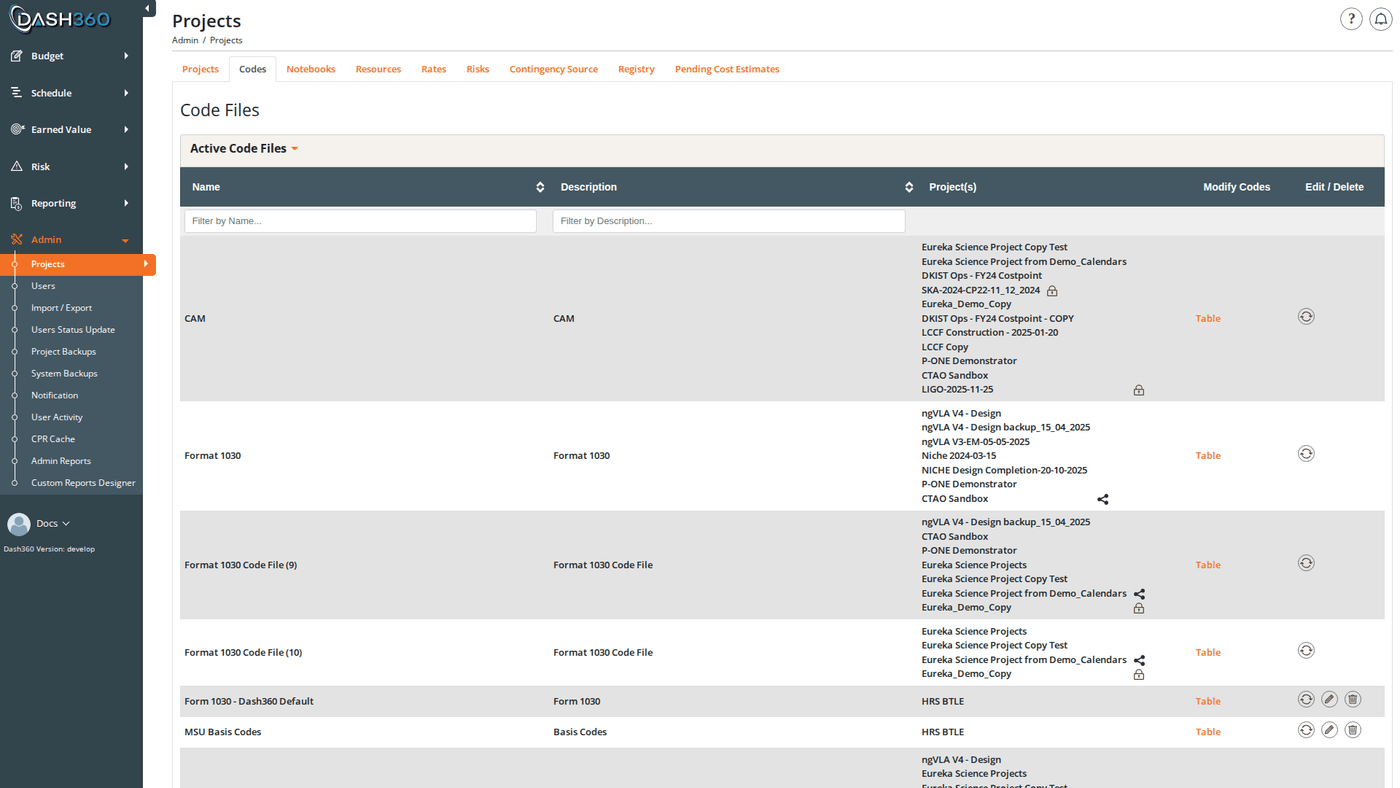Collapse the Admin sidebar menu
This screenshot has width=1400, height=788.
[x=71, y=240]
